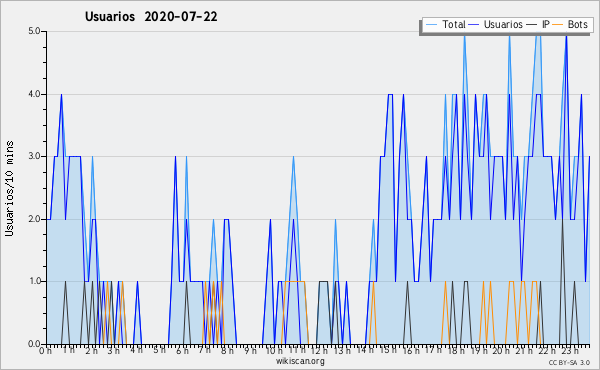Click the '14 h' x-axis label
The width and height of the screenshot is (600, 370).
tap(365, 350)
